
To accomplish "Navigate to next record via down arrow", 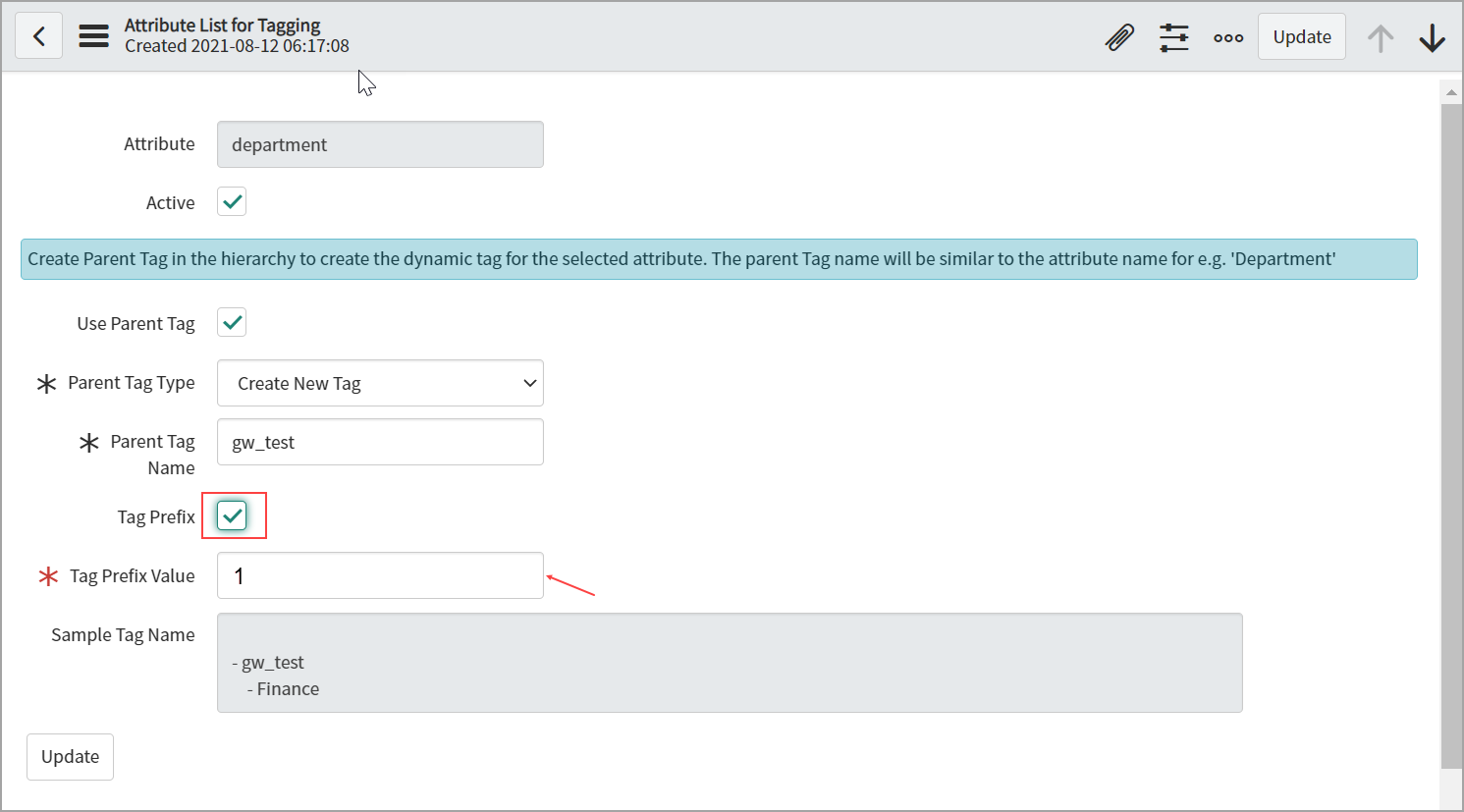I will pyautogui.click(x=1433, y=37).
